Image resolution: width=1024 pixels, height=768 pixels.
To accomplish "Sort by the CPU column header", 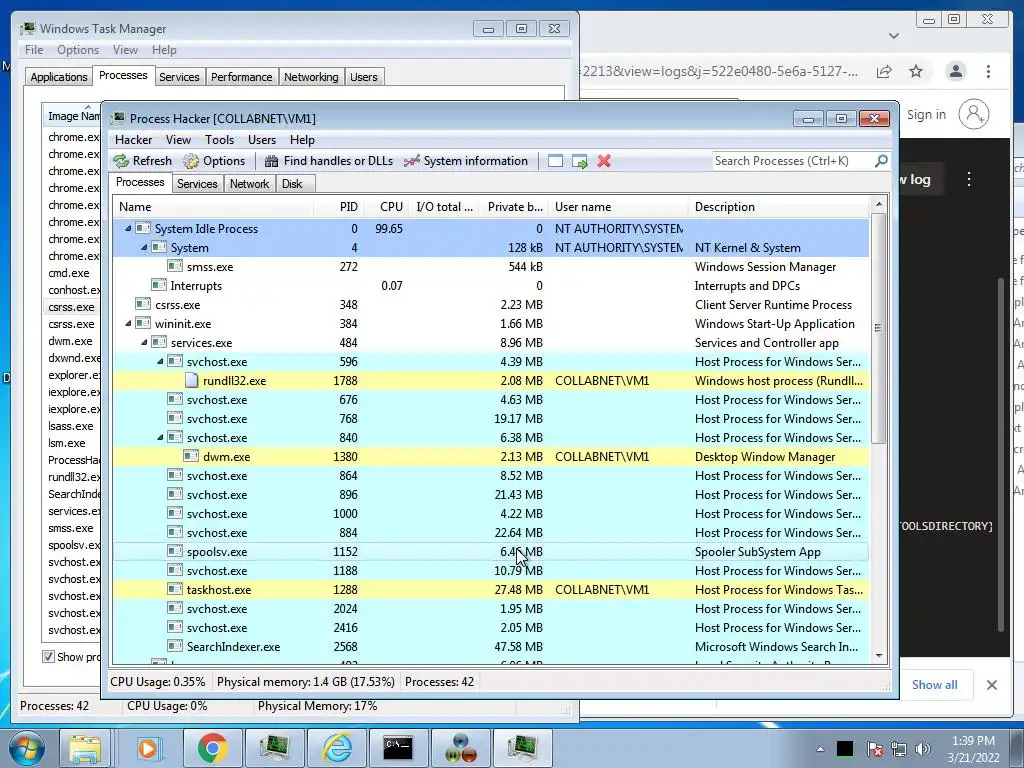I will coord(386,207).
